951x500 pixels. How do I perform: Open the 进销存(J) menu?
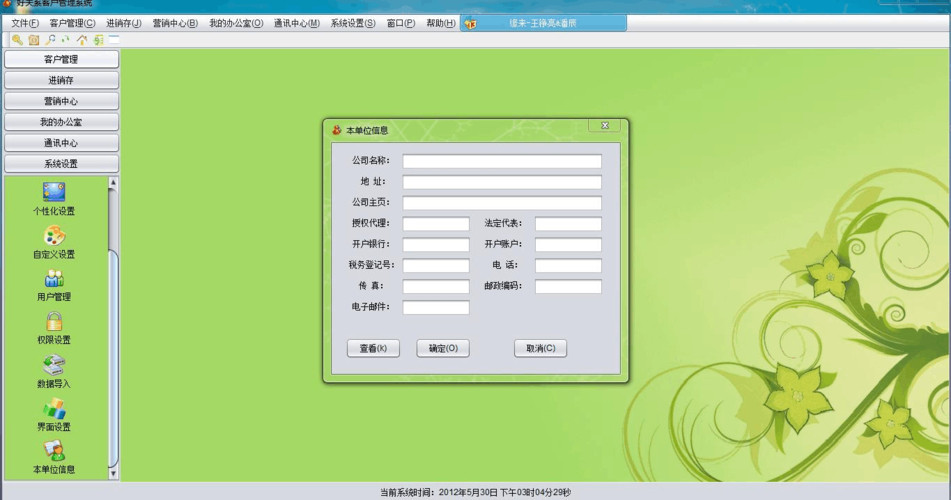(124, 23)
